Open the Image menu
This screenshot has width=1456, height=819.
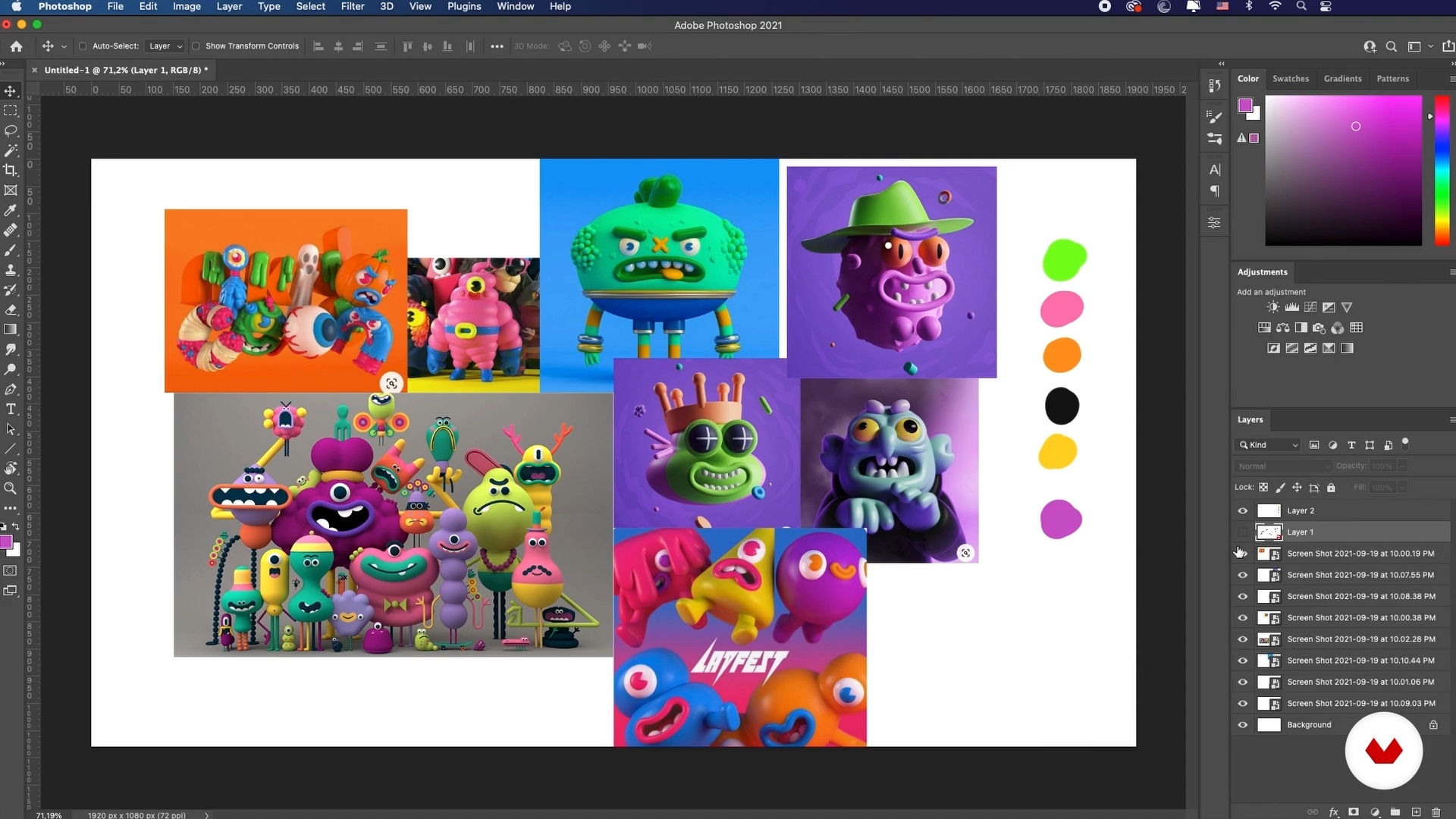187,7
